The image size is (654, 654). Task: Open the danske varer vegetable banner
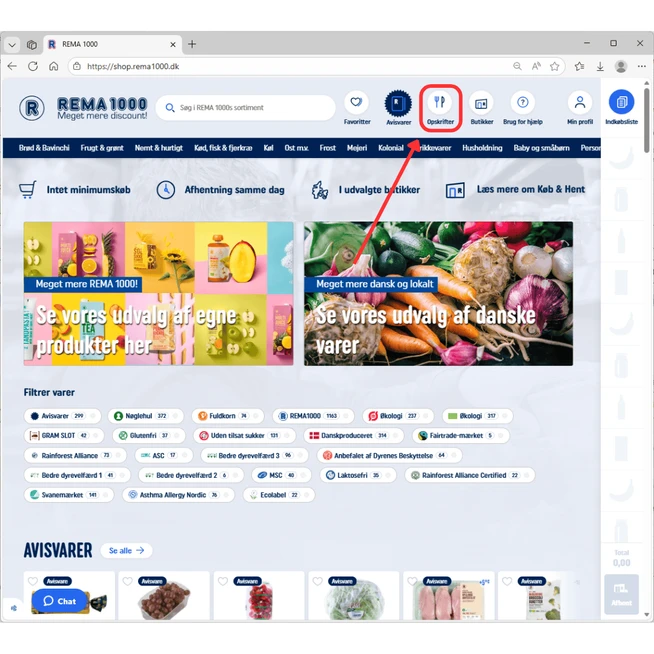[438, 293]
